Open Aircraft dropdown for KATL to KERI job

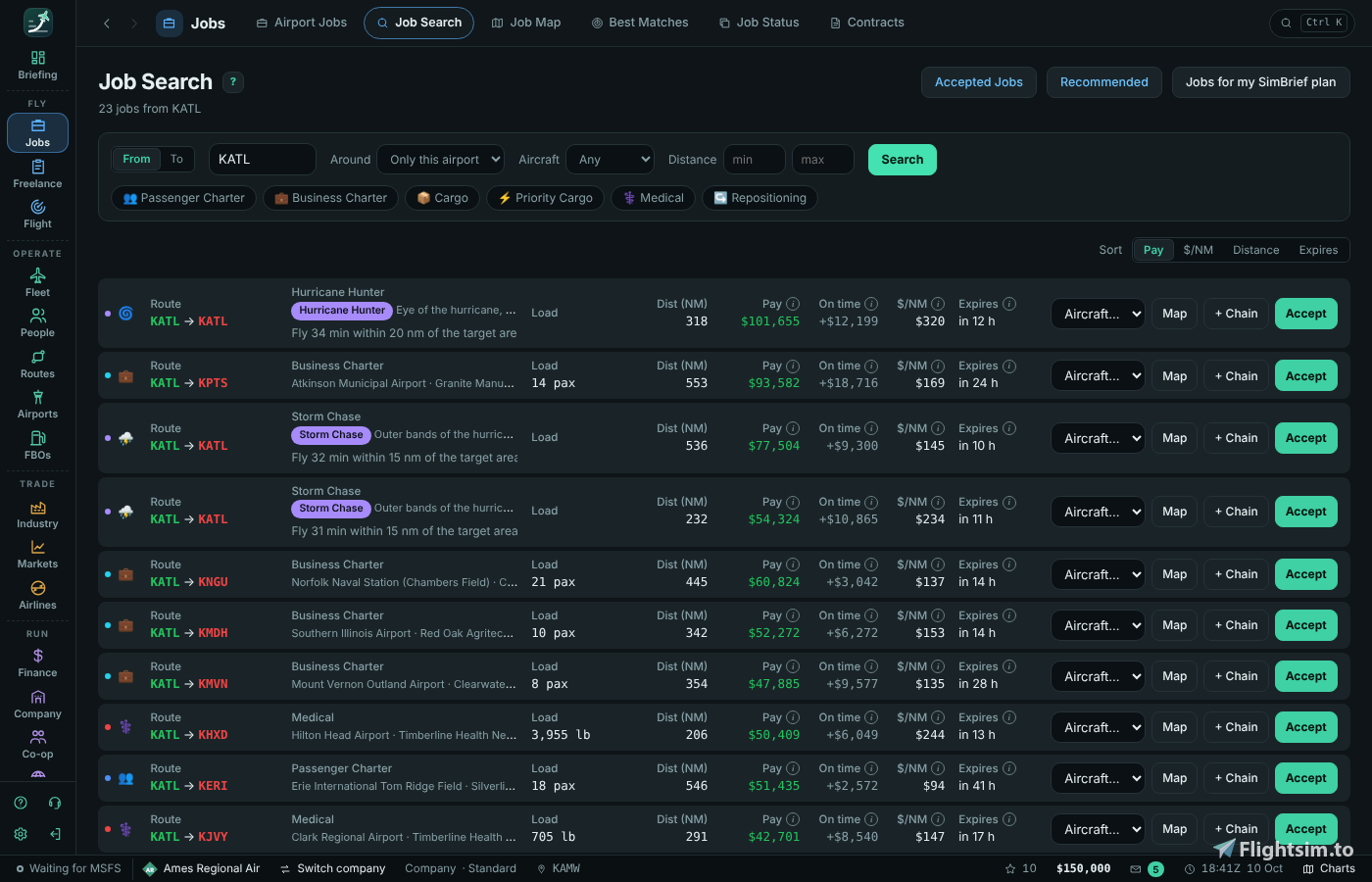tap(1098, 778)
